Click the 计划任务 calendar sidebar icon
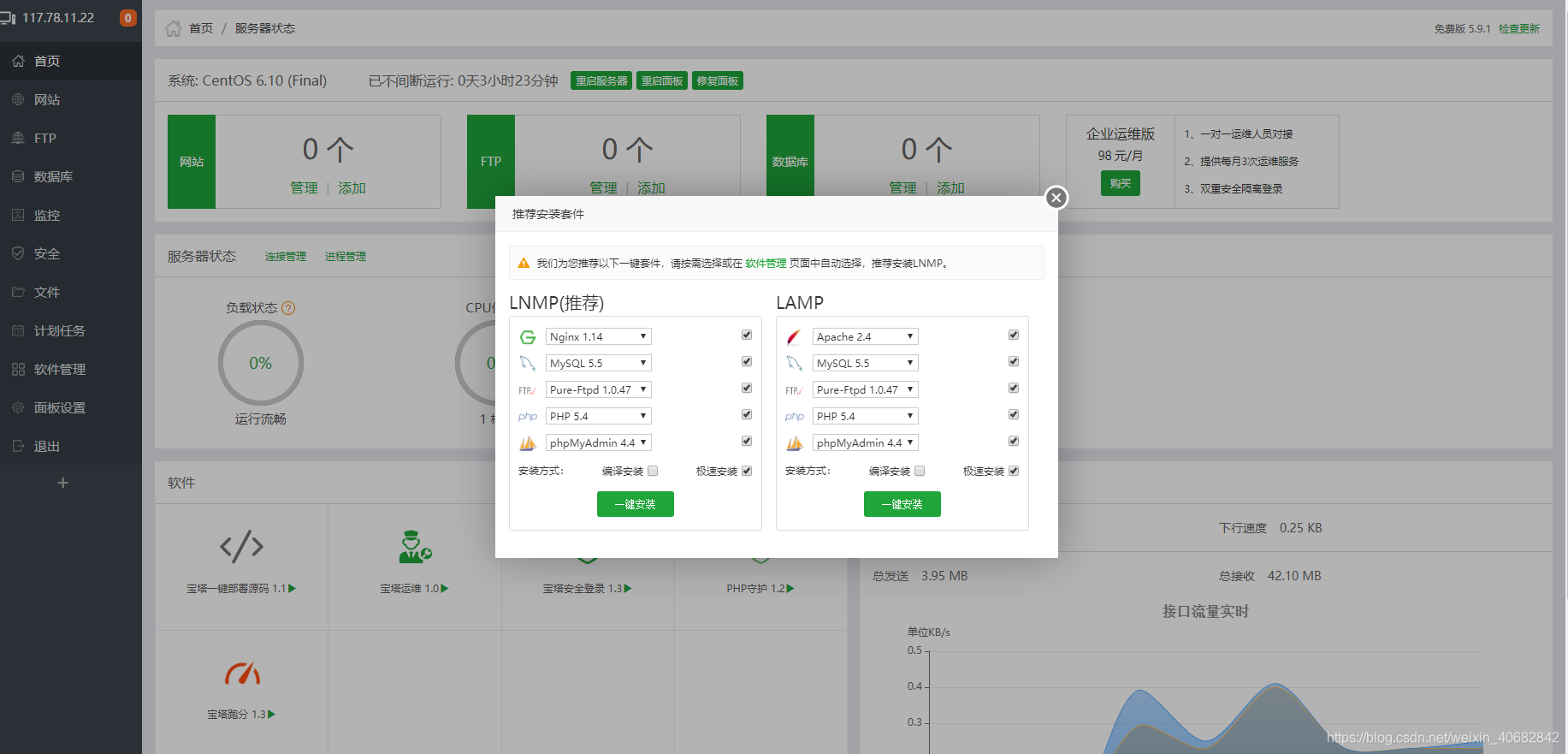The image size is (1568, 754). [x=18, y=330]
